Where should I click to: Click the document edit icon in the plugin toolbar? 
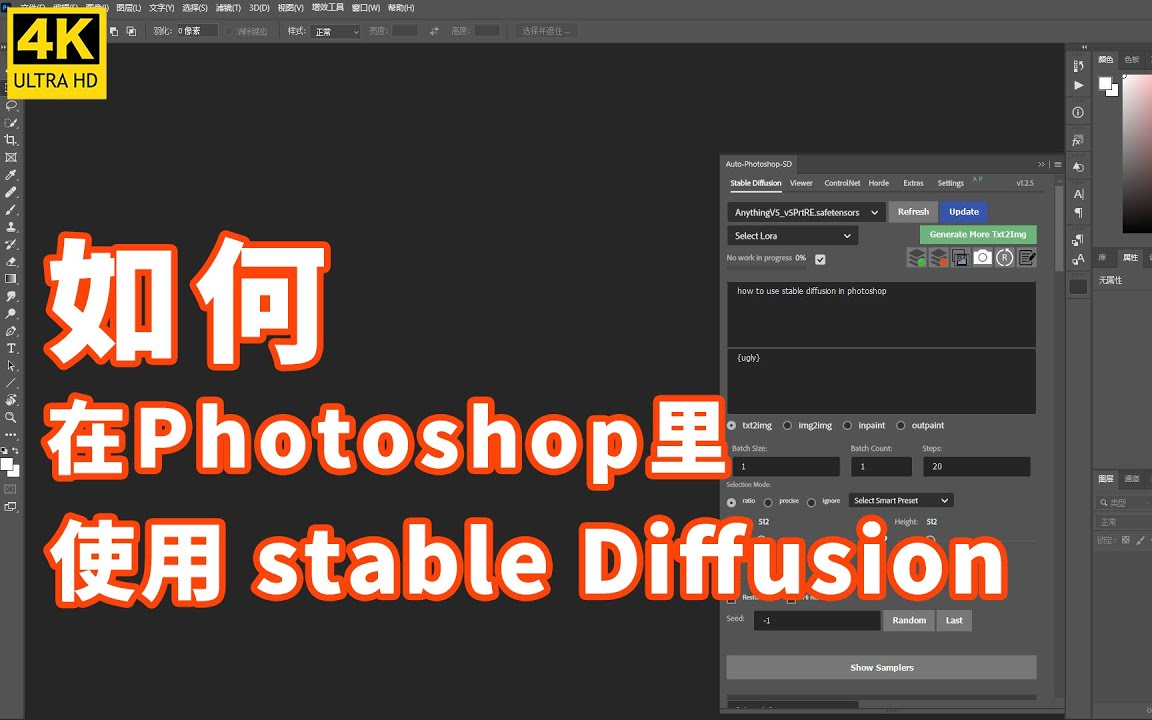pyautogui.click(x=1026, y=257)
